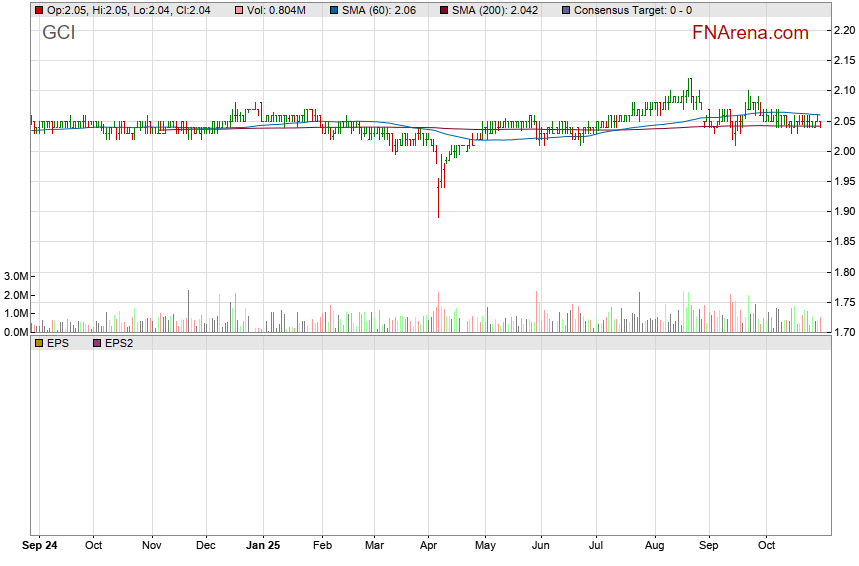The image size is (859, 566).
Task: Click the Aug label on time axis
Action: pyautogui.click(x=654, y=546)
